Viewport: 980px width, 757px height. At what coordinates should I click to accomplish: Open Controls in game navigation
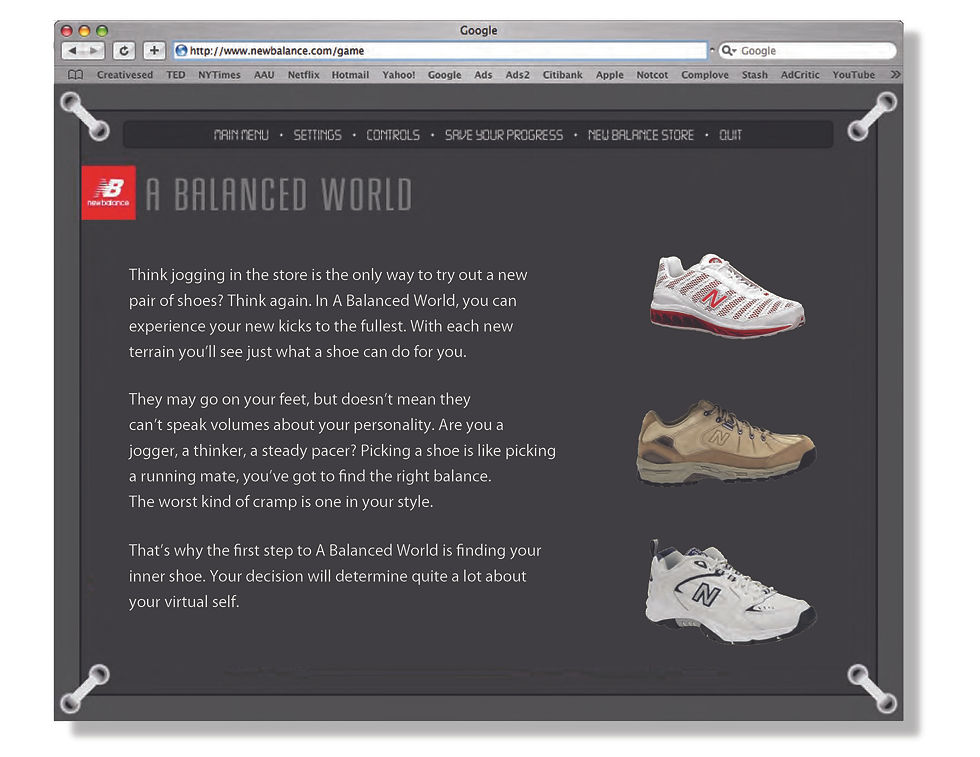tap(393, 135)
